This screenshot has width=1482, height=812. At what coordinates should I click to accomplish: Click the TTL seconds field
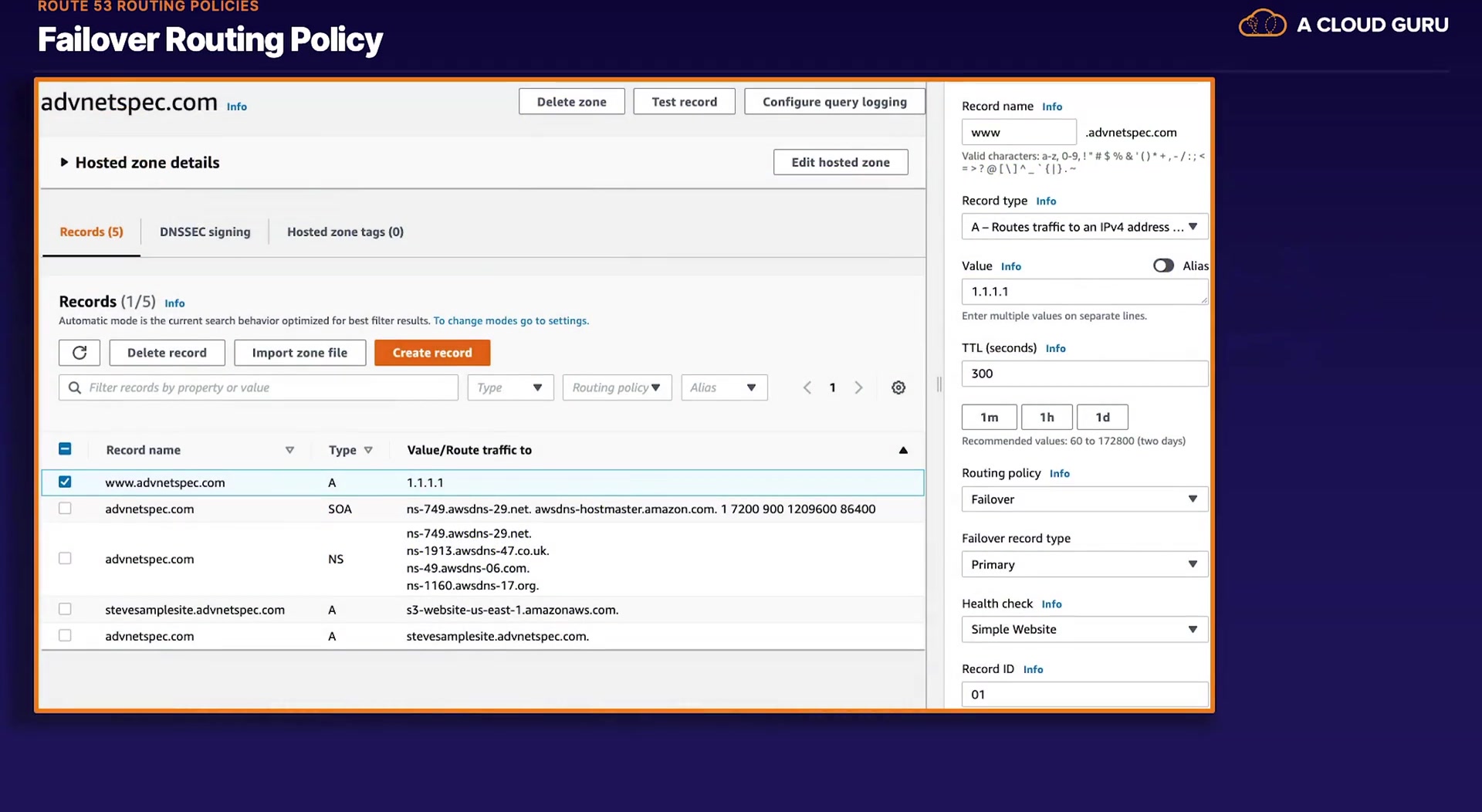point(1084,374)
